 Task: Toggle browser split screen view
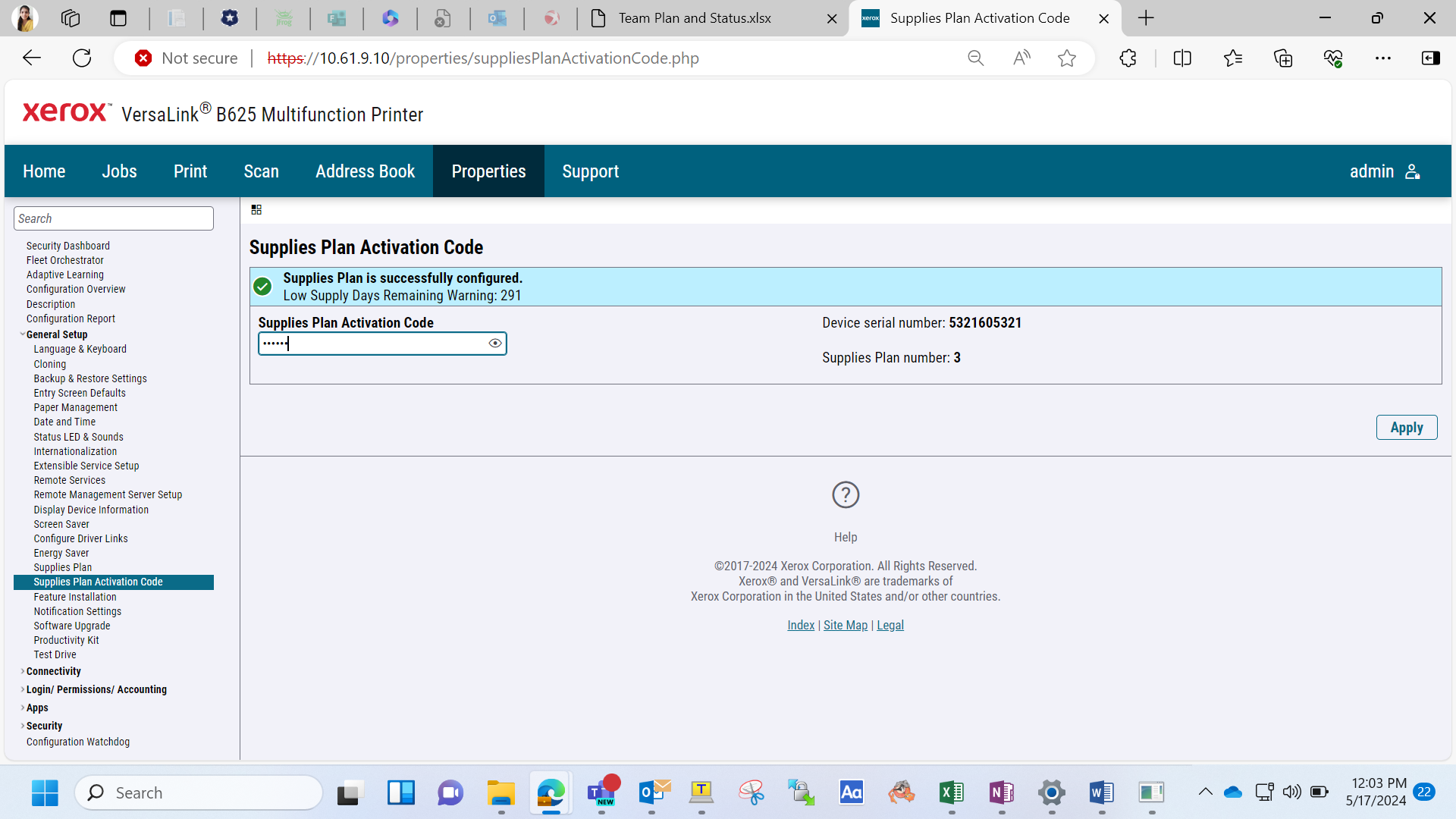tap(1182, 58)
